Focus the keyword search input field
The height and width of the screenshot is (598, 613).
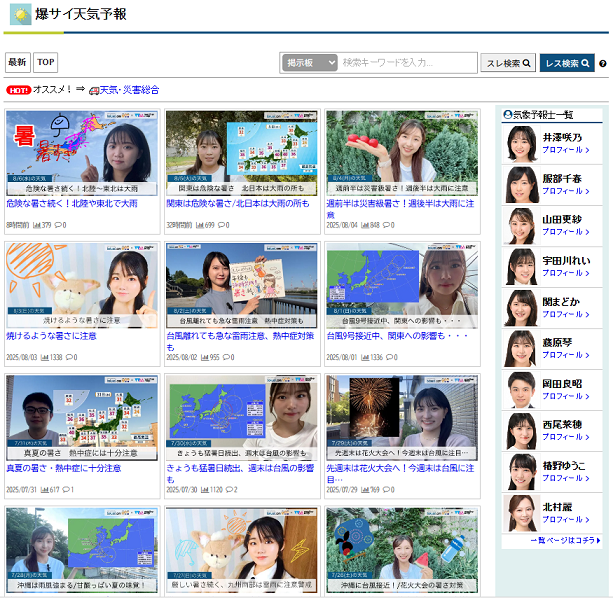click(407, 63)
